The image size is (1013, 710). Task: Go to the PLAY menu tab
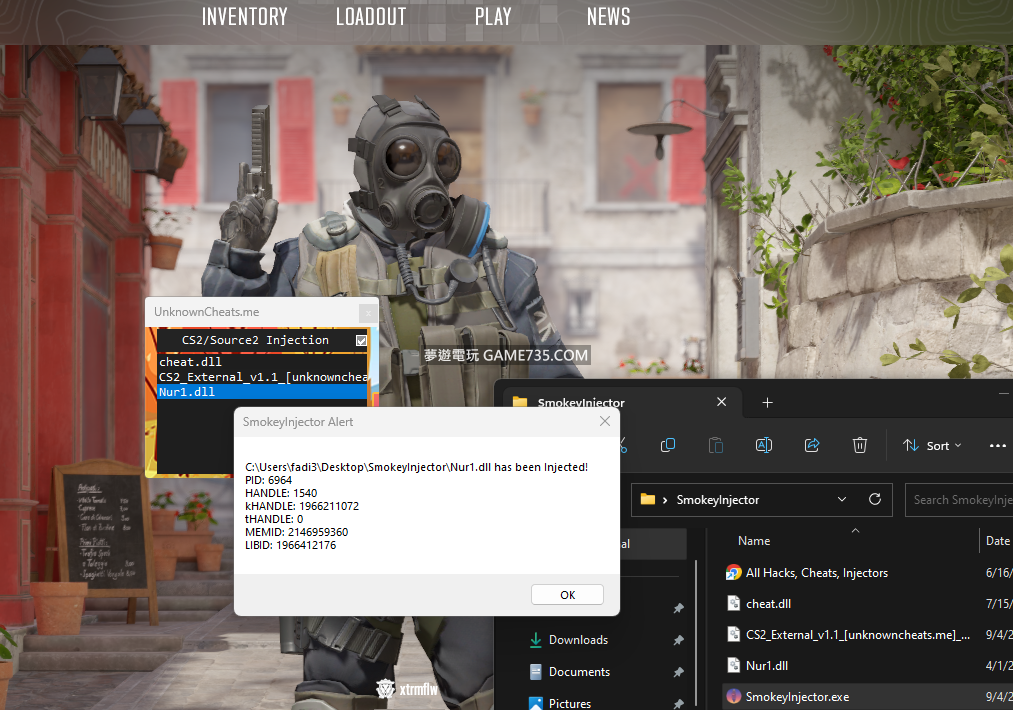[x=493, y=17]
